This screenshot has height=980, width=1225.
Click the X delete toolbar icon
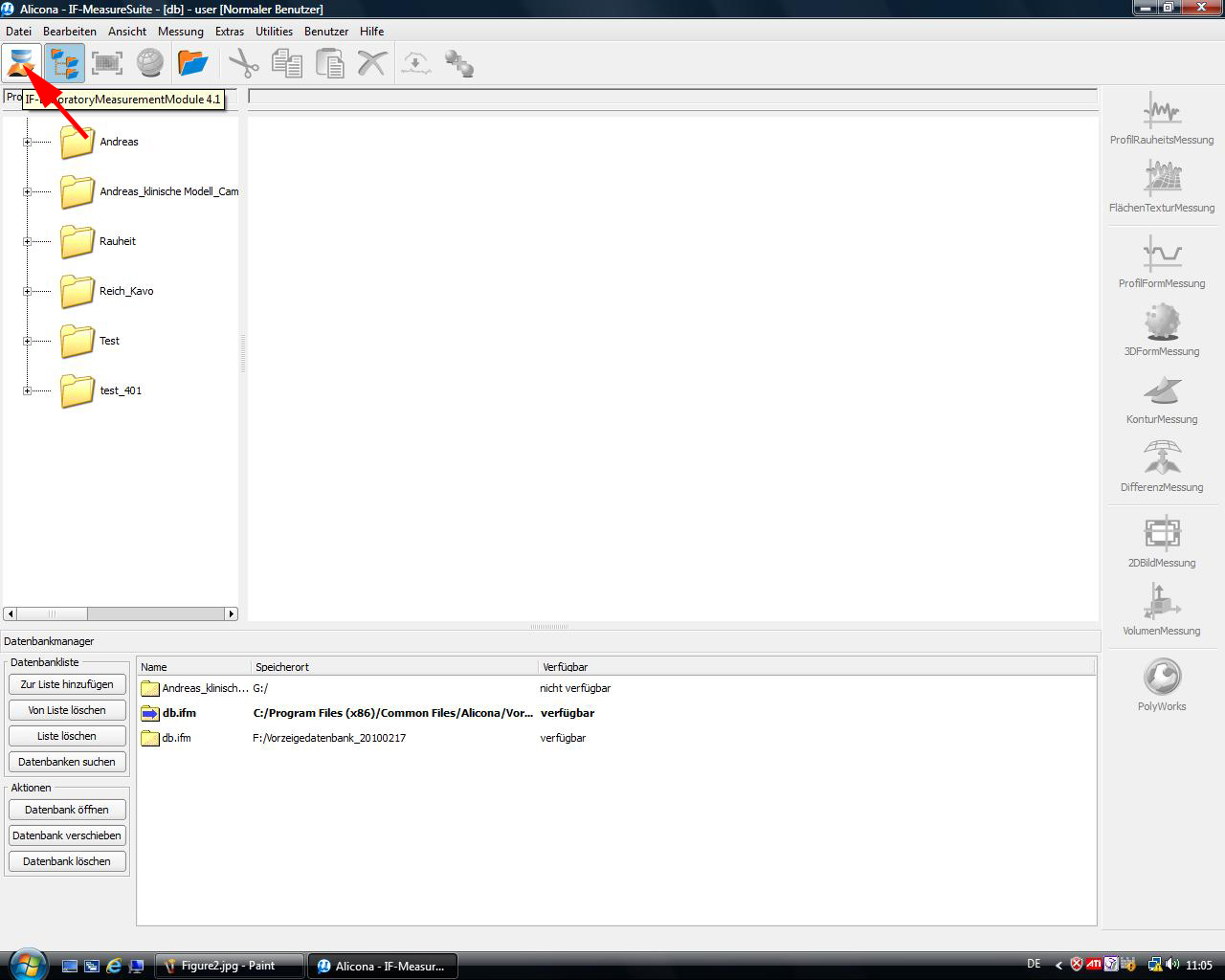coord(371,63)
